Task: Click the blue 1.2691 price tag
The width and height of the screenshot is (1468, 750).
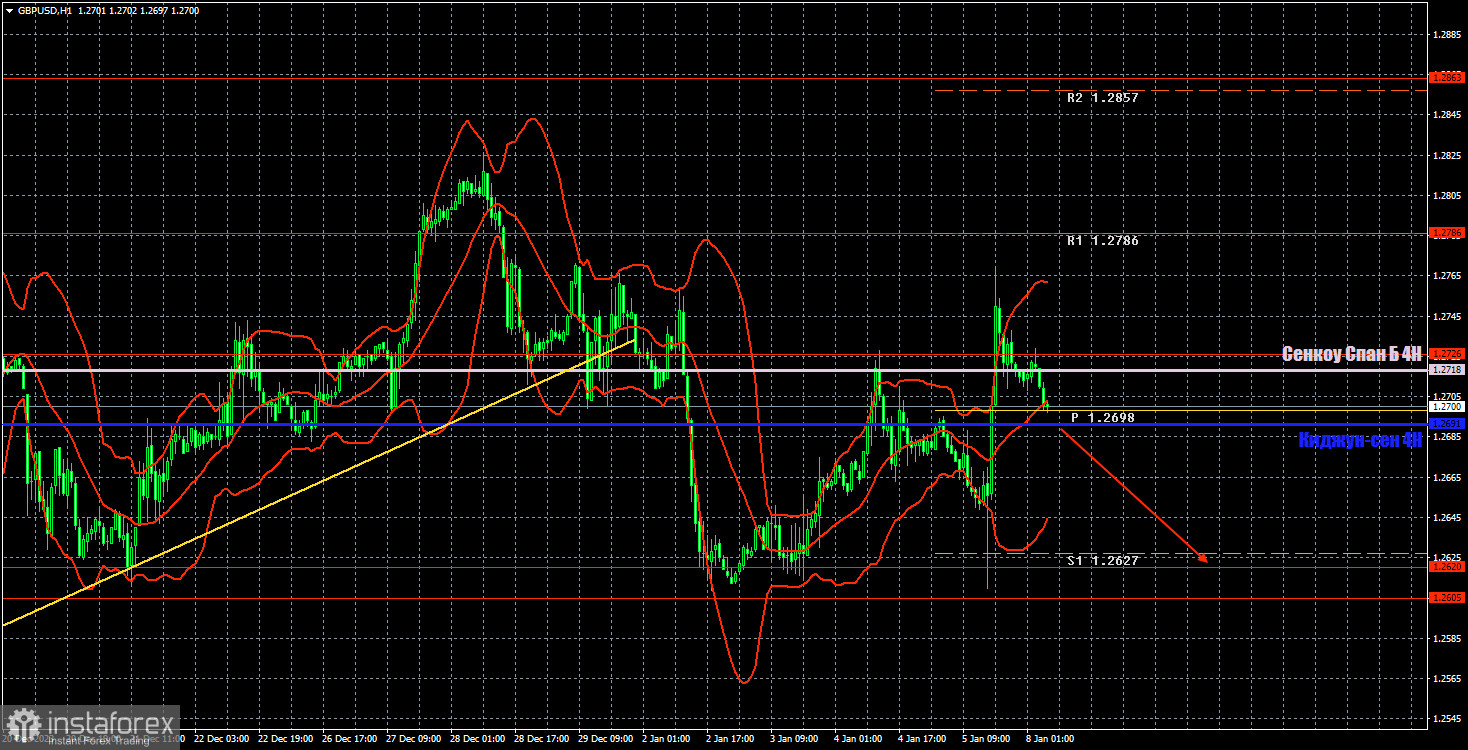Action: pos(1447,424)
